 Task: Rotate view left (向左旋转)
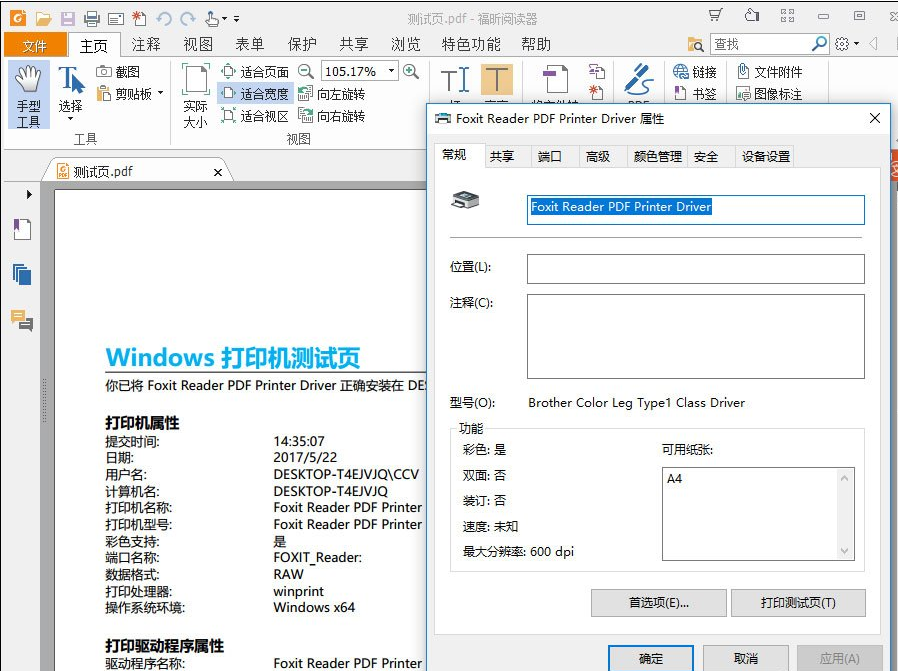coord(331,93)
